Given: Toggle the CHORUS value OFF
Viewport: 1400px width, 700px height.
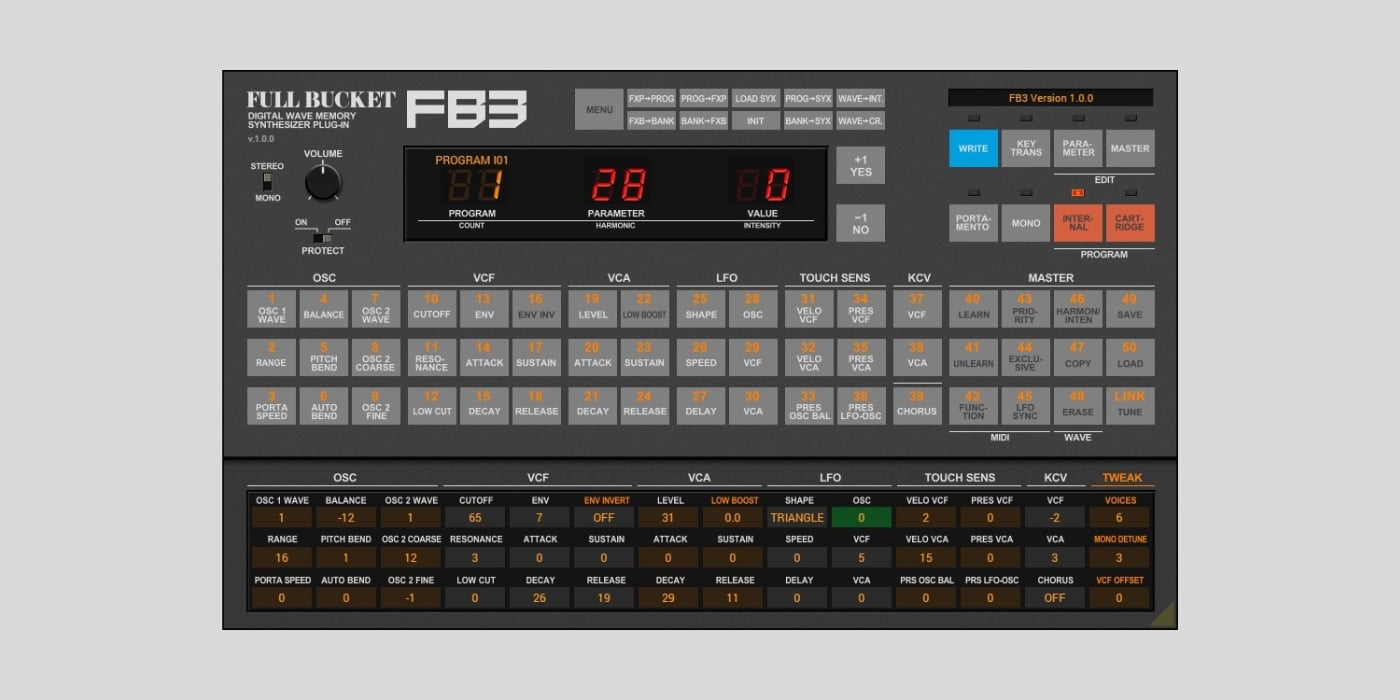Looking at the screenshot, I should point(1055,598).
